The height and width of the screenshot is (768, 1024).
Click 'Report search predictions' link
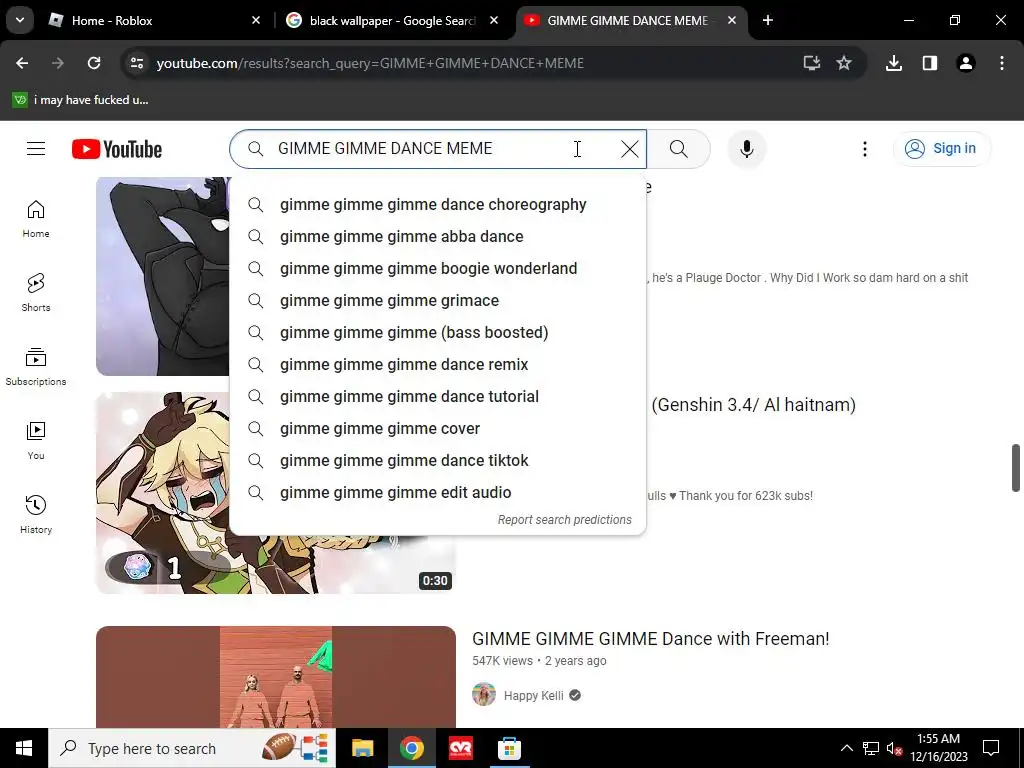(x=564, y=520)
